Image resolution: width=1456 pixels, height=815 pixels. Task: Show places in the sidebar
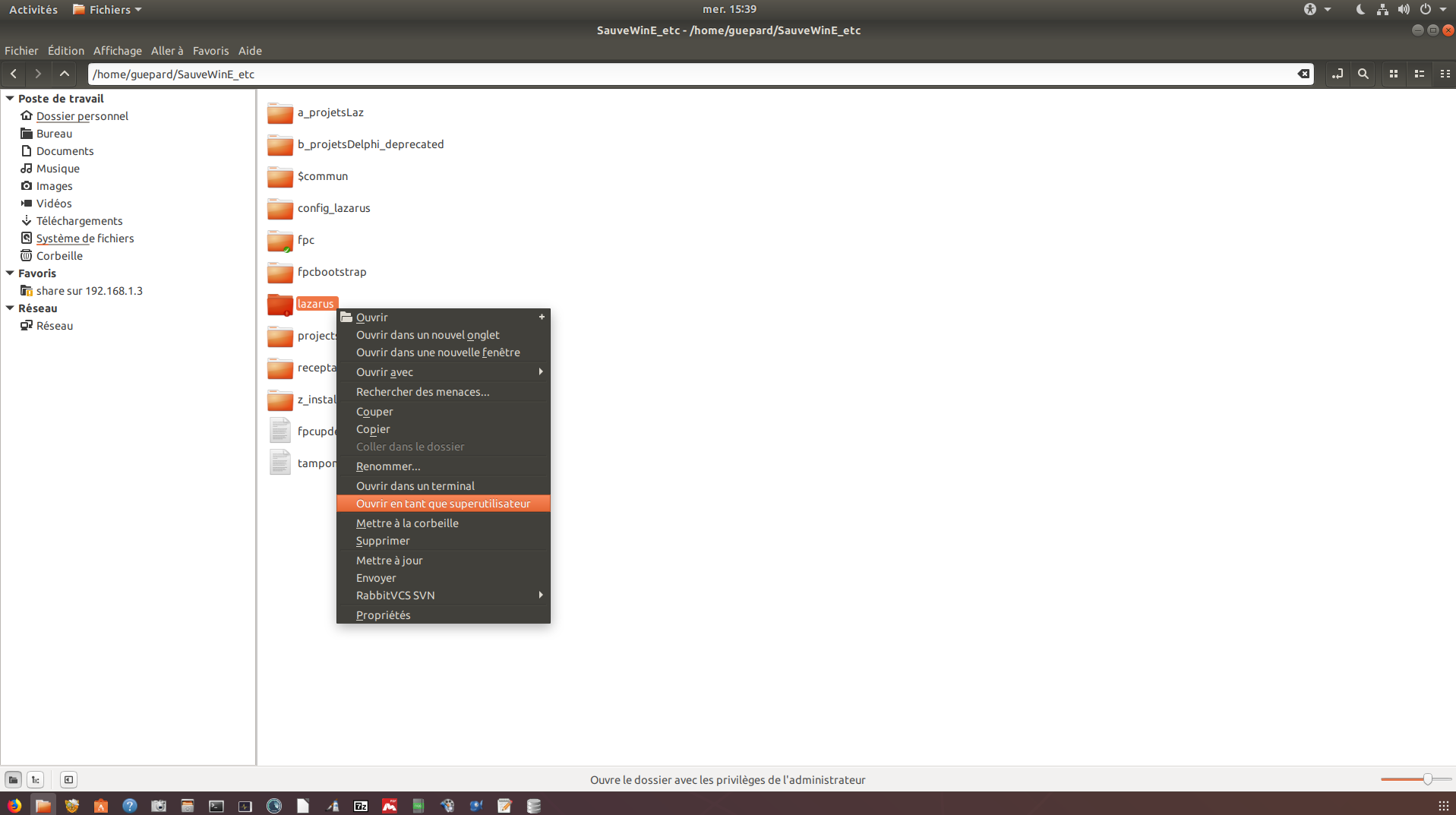13,779
